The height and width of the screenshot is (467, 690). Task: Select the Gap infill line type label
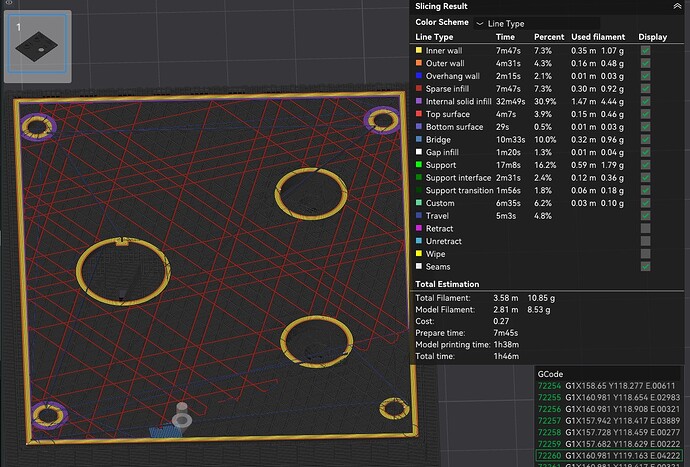[442, 152]
